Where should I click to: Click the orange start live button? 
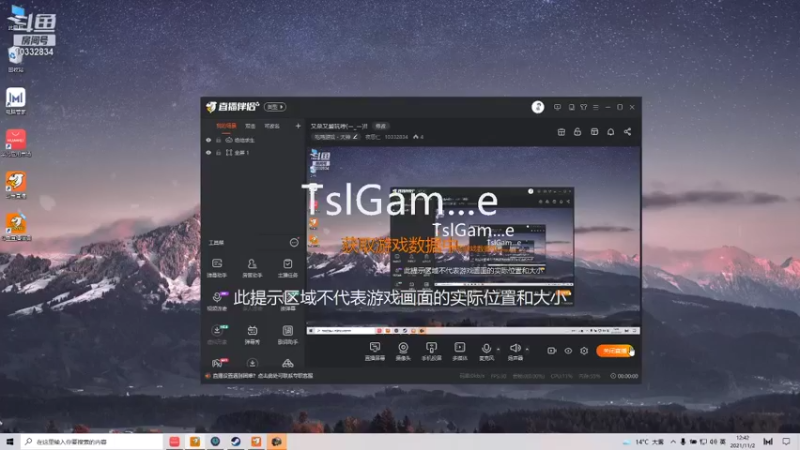point(615,351)
